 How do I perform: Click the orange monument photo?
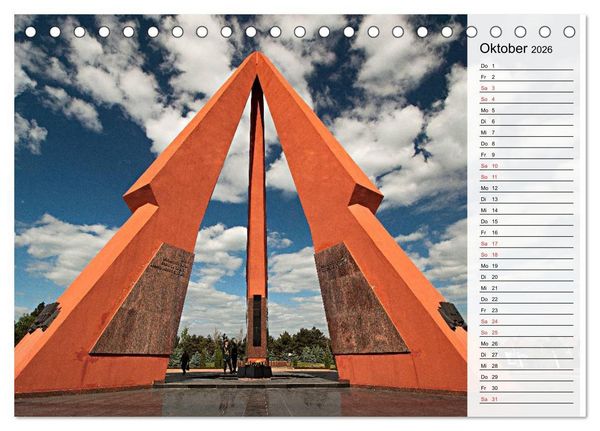pos(241,216)
